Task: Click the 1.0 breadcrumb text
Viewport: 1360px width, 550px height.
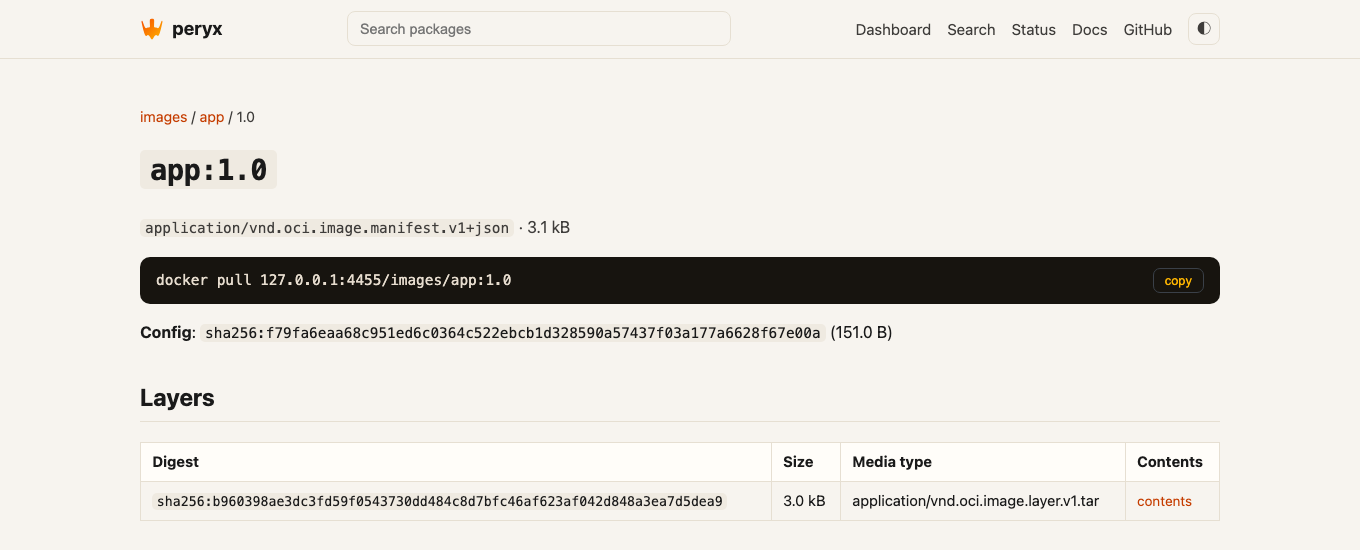Action: pyautogui.click(x=246, y=117)
